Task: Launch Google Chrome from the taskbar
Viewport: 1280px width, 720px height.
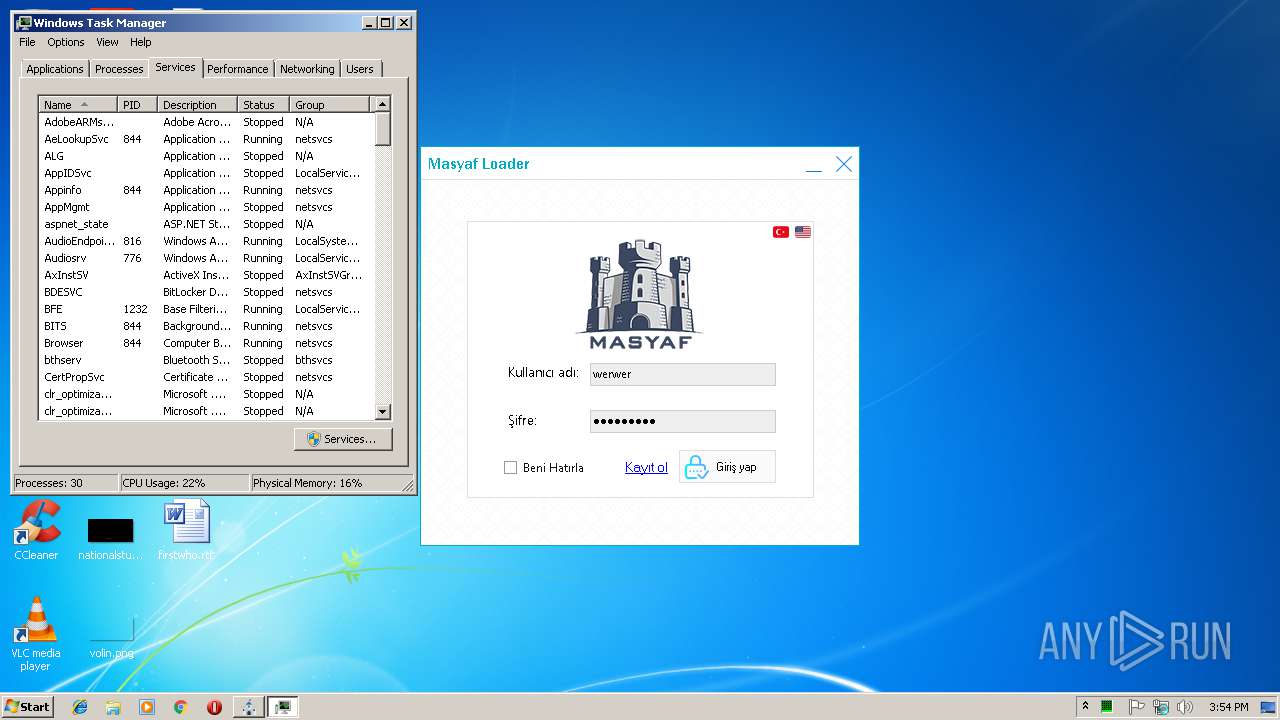Action: pos(180,707)
